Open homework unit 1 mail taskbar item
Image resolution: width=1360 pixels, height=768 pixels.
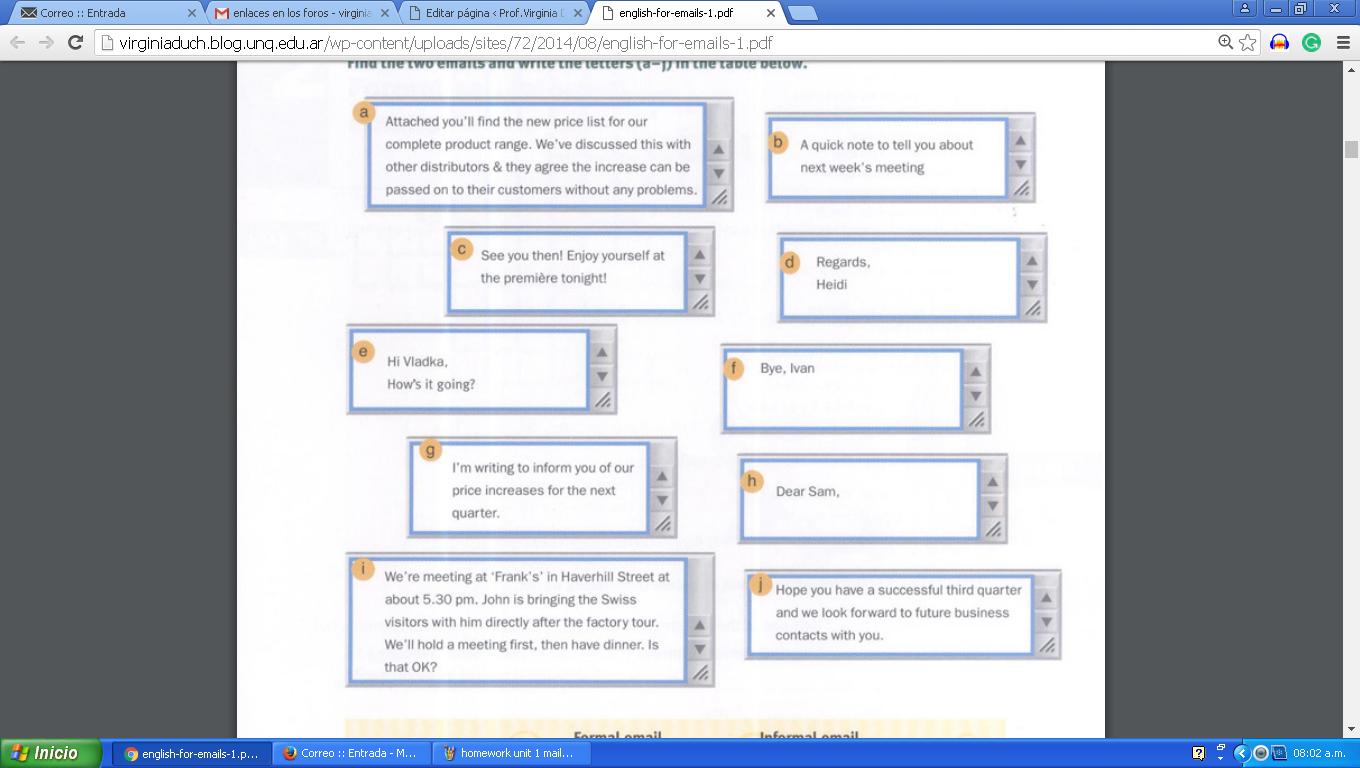[508, 753]
